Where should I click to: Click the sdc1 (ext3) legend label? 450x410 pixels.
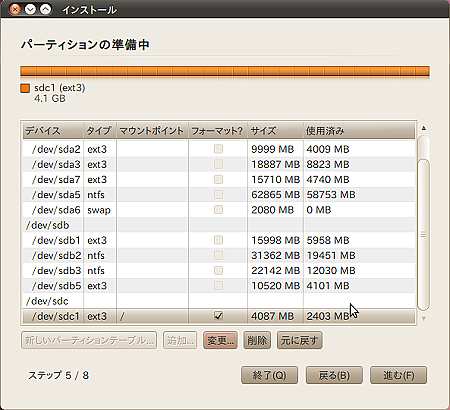(60, 88)
